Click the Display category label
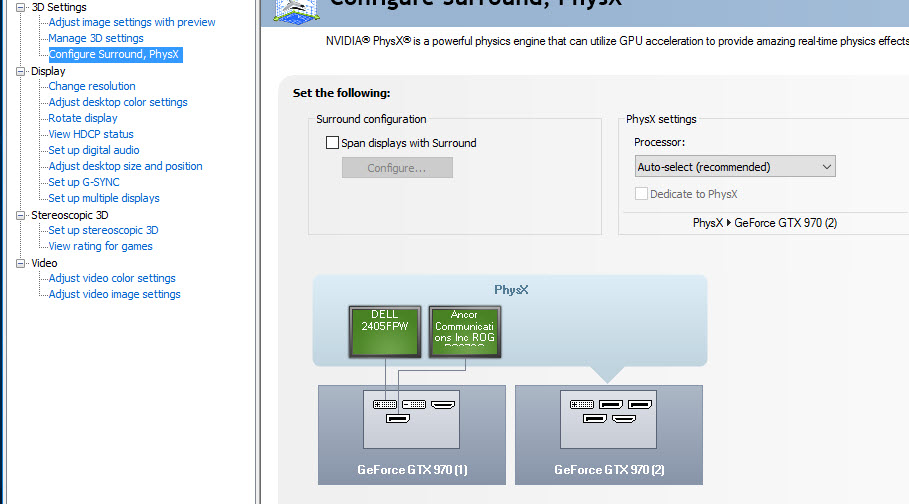 (48, 71)
